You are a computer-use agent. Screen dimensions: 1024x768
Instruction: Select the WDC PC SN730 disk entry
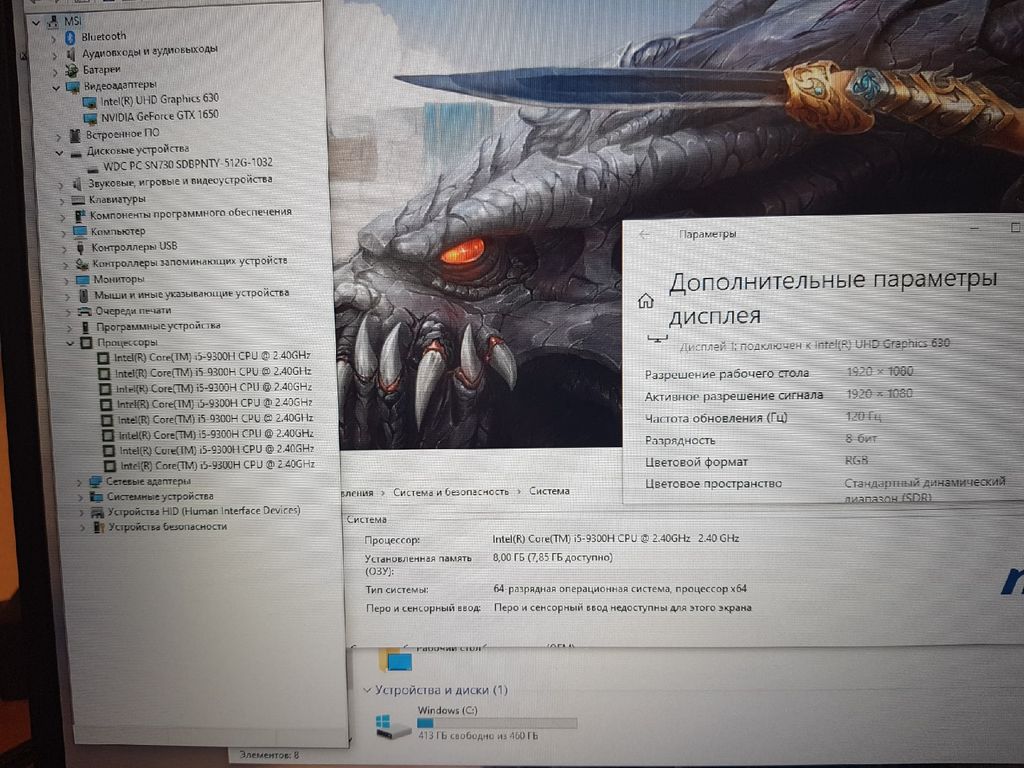(x=187, y=163)
